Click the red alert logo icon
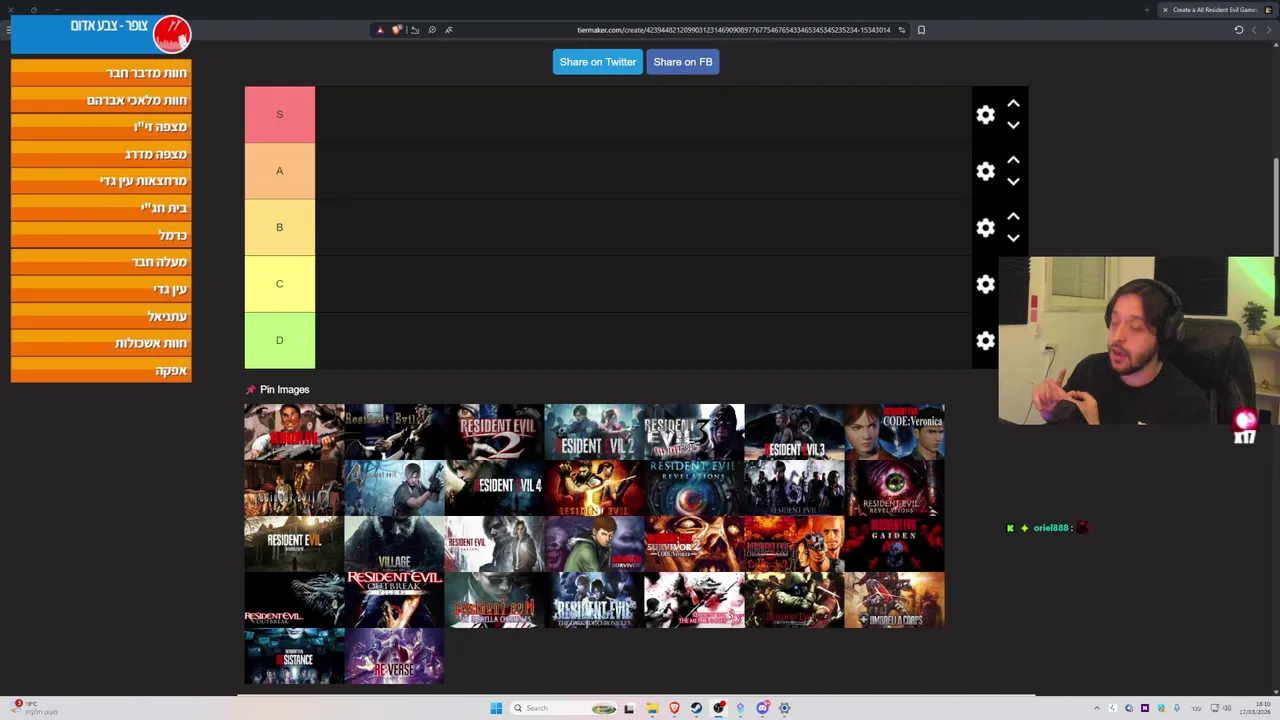The height and width of the screenshot is (720, 1280). (171, 34)
